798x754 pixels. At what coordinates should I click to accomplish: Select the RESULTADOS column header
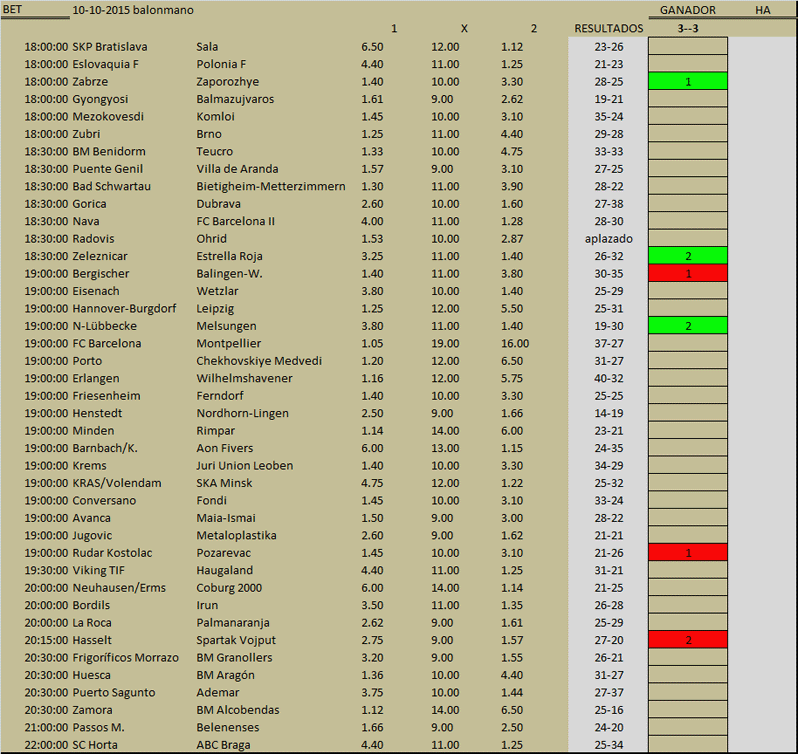pos(609,28)
